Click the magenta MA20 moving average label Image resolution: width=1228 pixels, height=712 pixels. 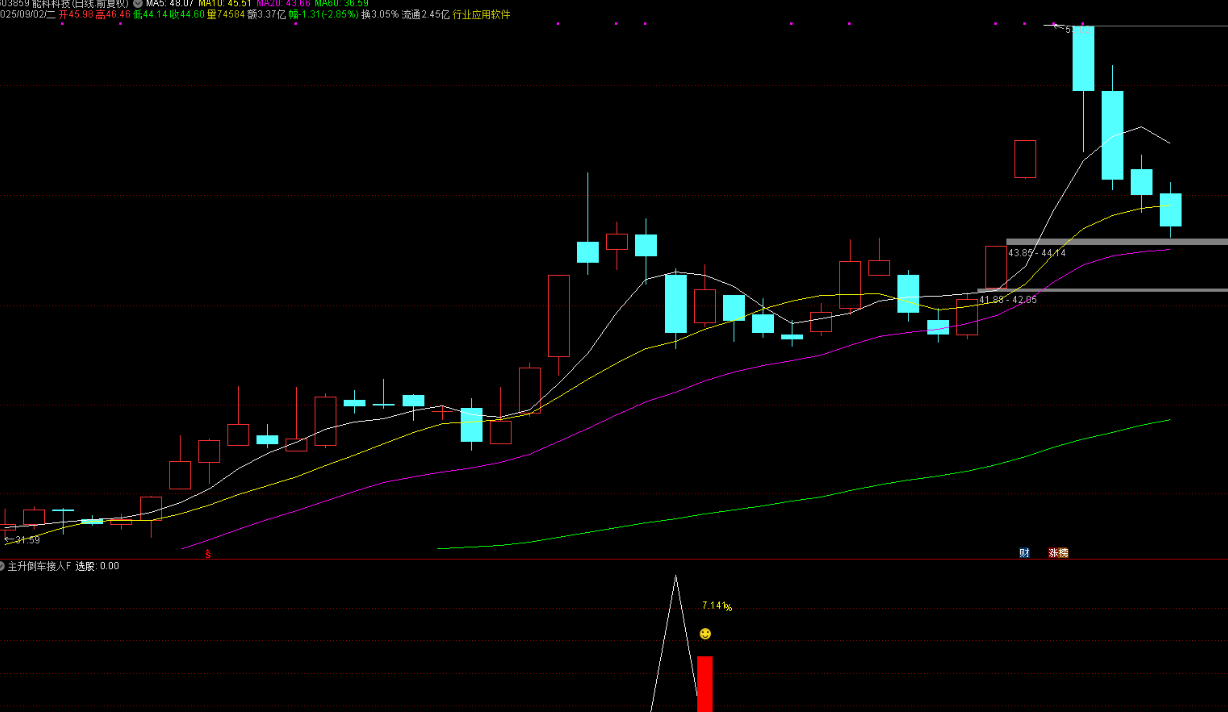click(283, 4)
